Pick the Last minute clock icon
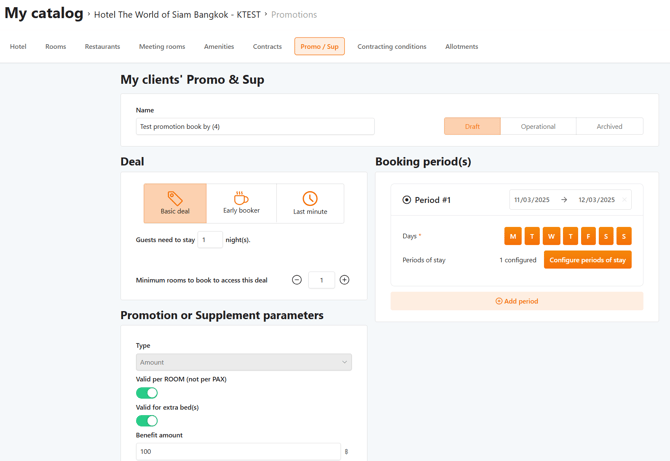 (x=310, y=198)
